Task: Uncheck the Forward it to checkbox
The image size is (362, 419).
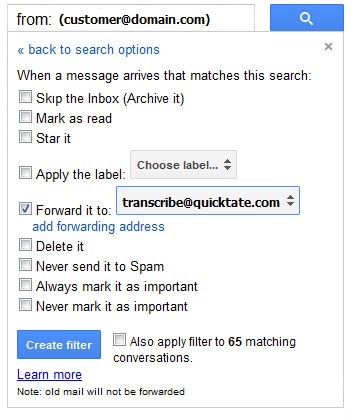Action: (25, 209)
